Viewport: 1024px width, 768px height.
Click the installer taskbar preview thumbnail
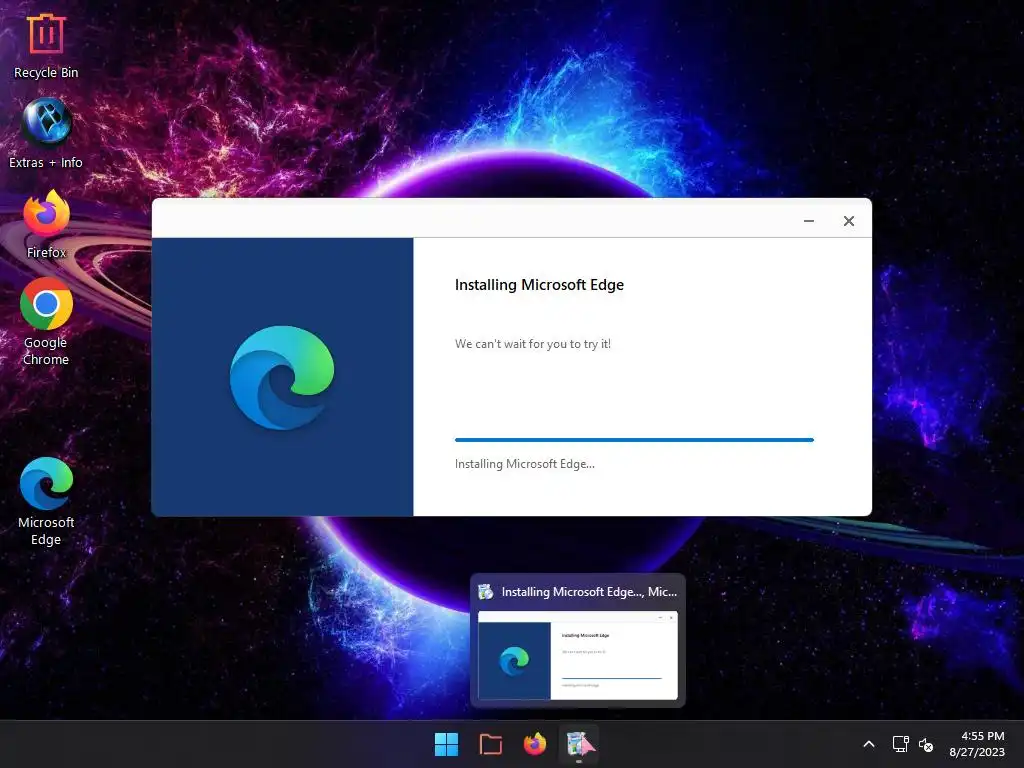pos(578,656)
